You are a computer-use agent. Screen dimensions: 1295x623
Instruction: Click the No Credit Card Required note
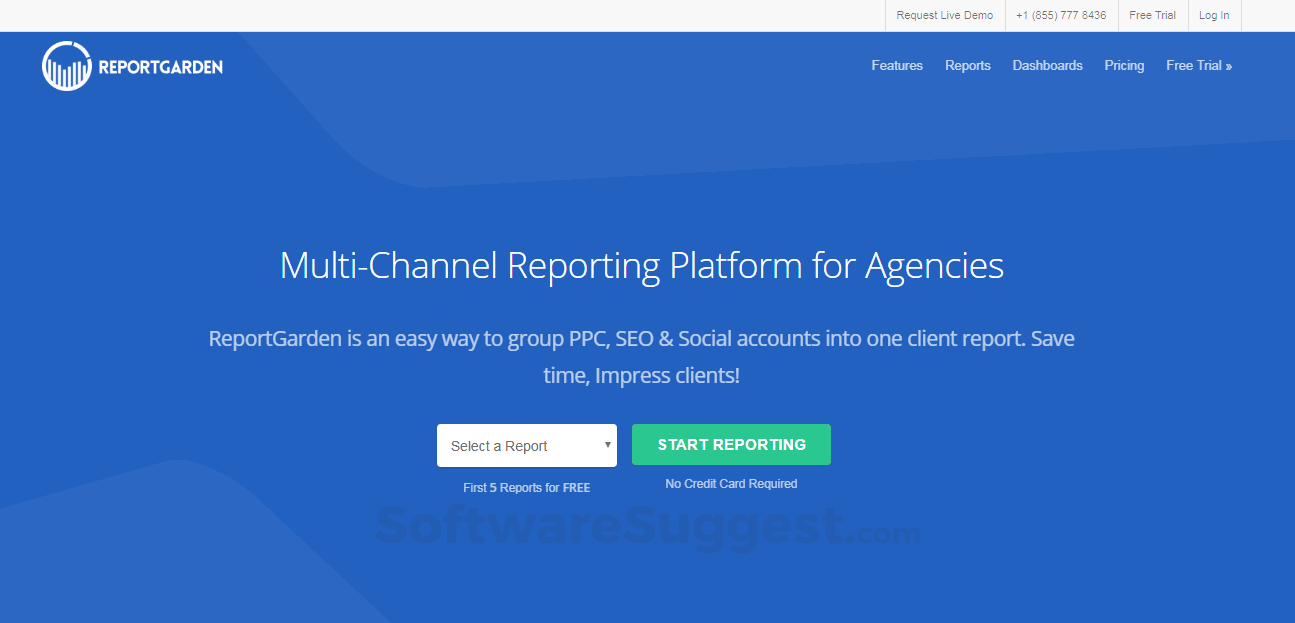pyautogui.click(x=731, y=484)
